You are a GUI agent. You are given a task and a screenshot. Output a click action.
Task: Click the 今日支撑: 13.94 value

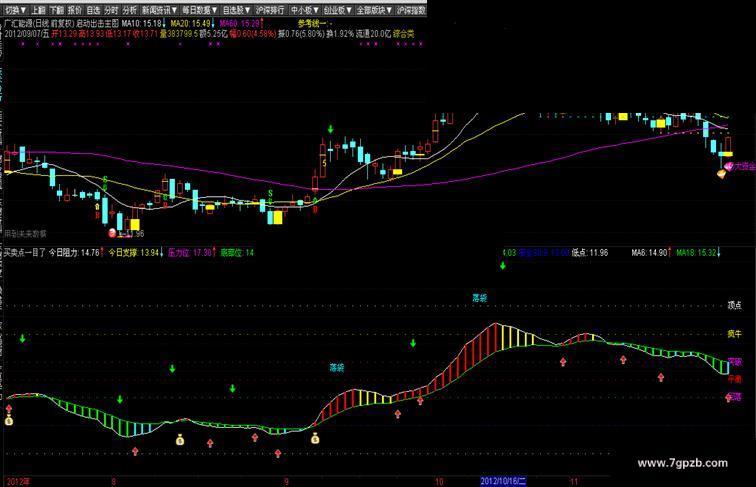pyautogui.click(x=134, y=253)
